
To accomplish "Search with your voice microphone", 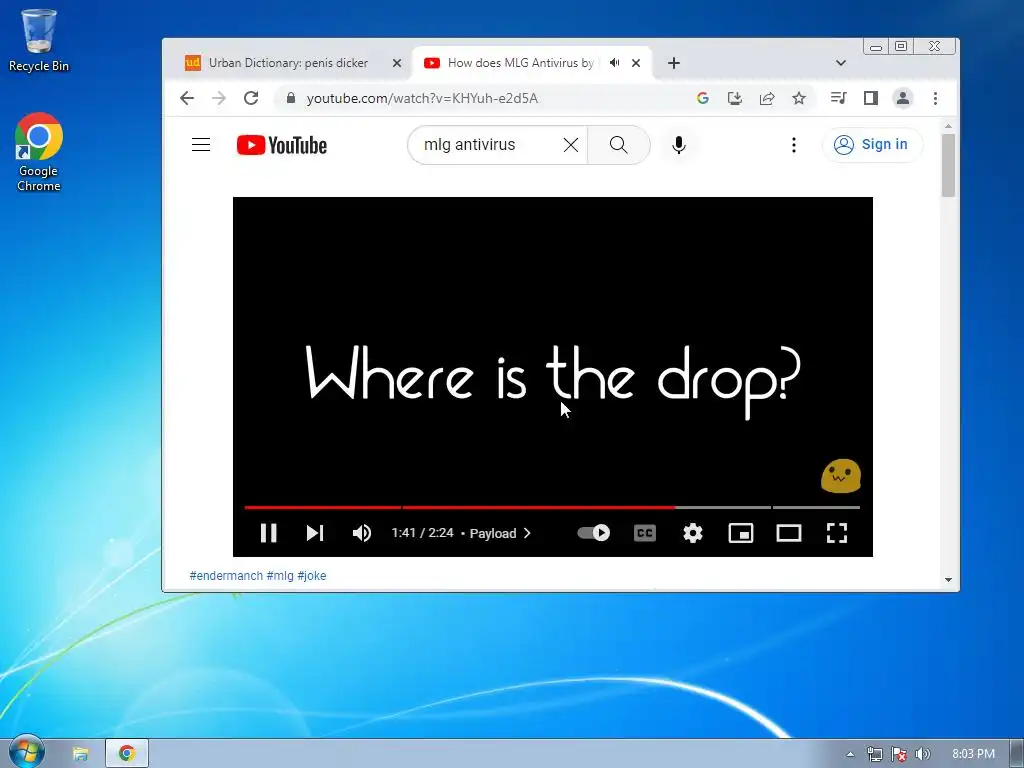I will click(x=679, y=145).
